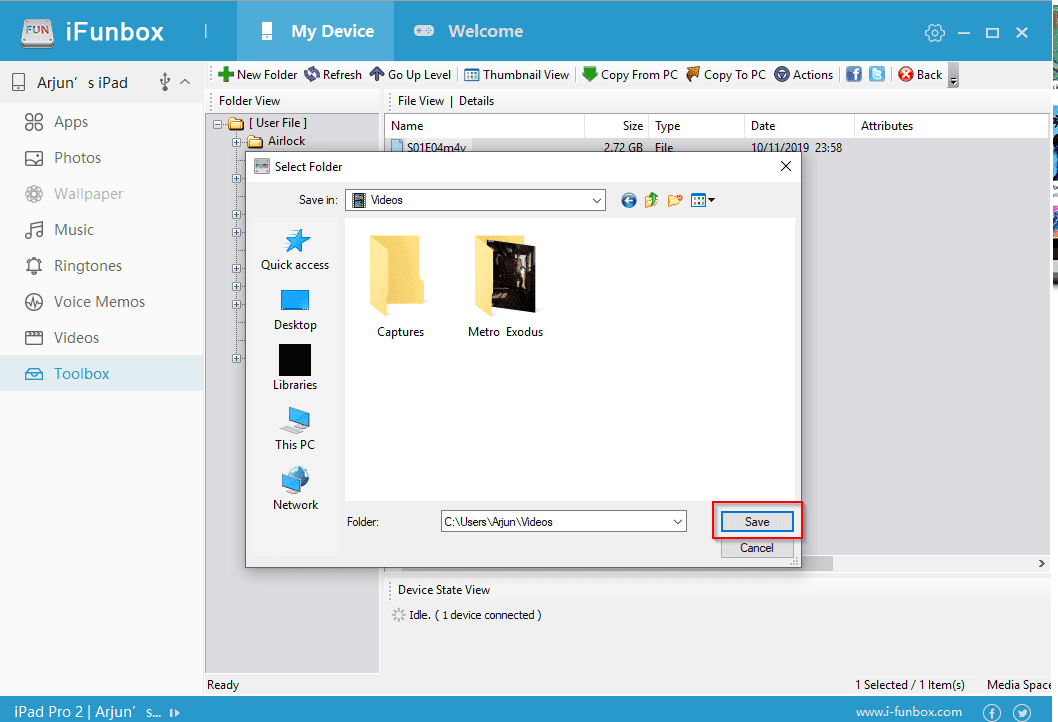Switch to My Device tab
1058x722 pixels.
pyautogui.click(x=316, y=31)
